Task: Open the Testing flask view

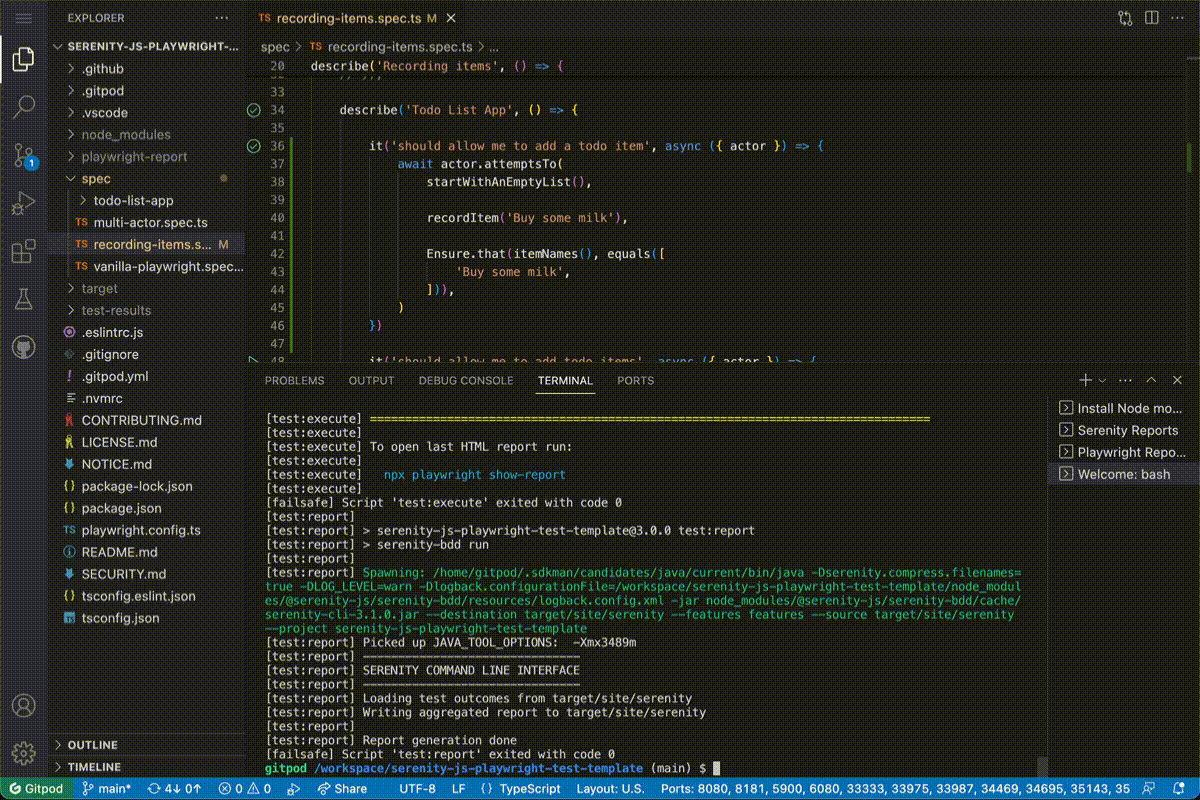Action: coord(24,299)
